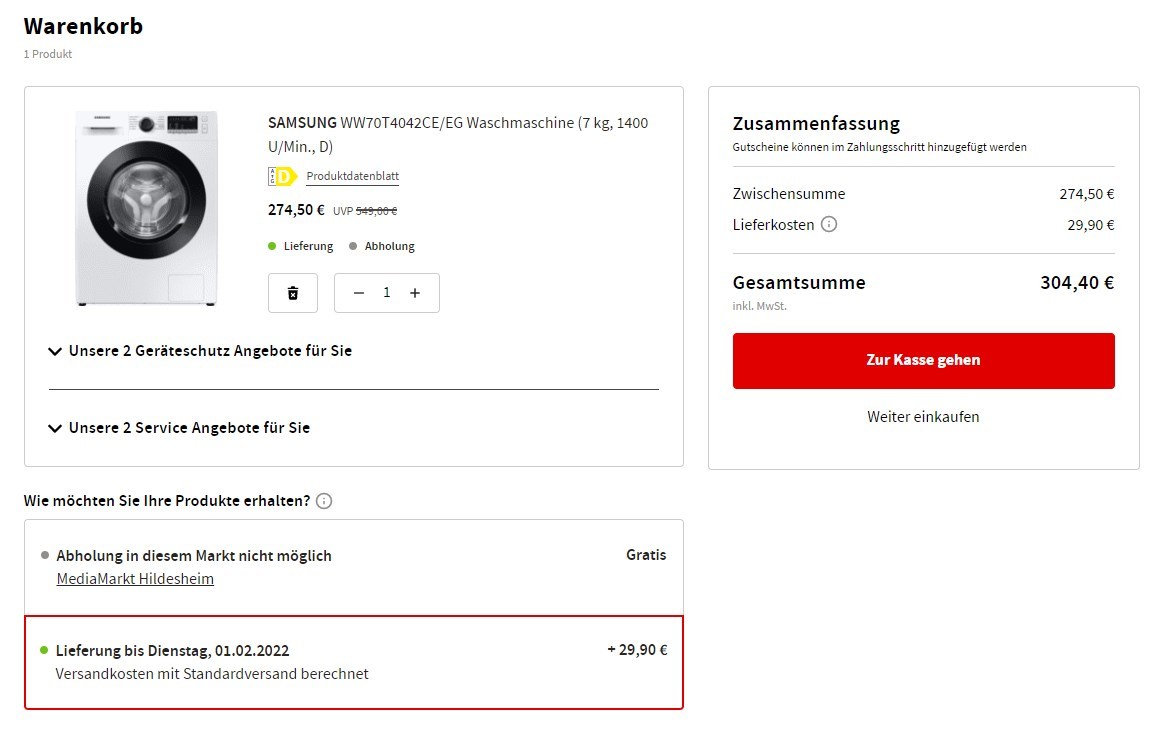Click info icon beside product delivery question
This screenshot has width=1150, height=733.
click(x=324, y=501)
